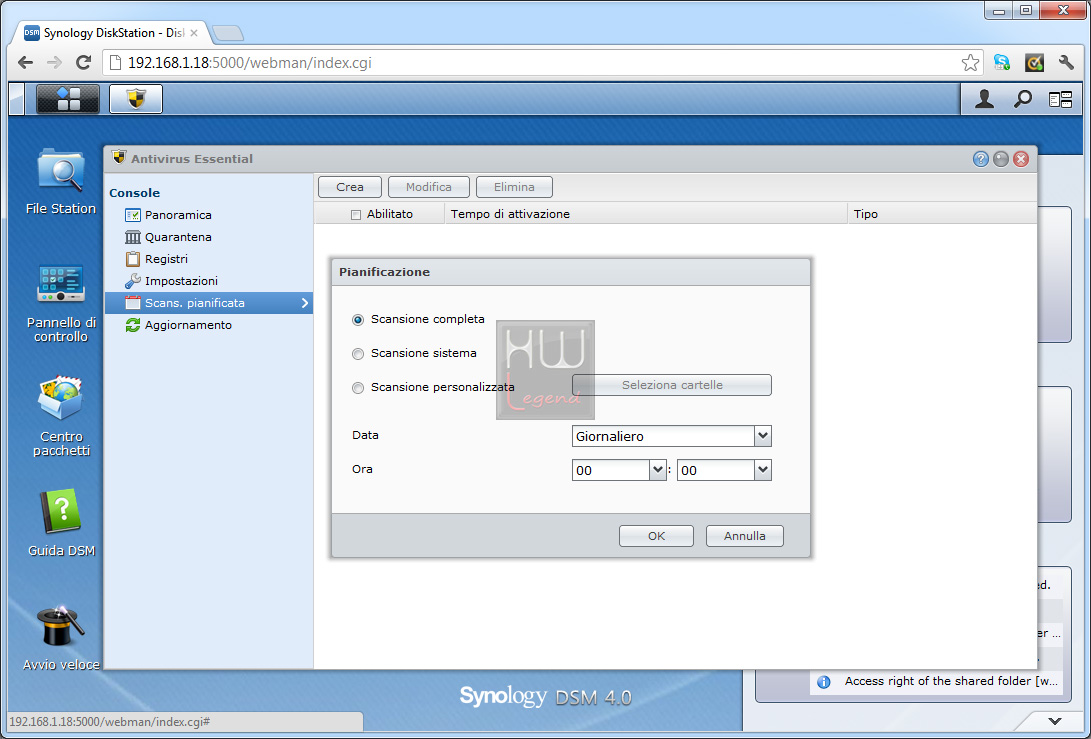Close the Antivirus Essential window
The image size is (1091, 739).
point(1021,159)
